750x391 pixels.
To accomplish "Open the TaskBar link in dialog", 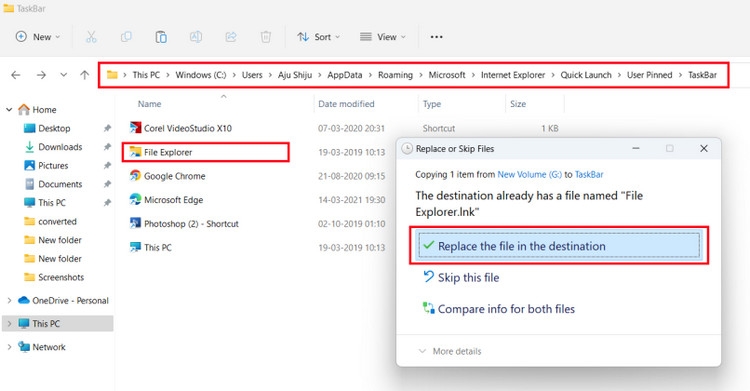I will click(x=589, y=175).
